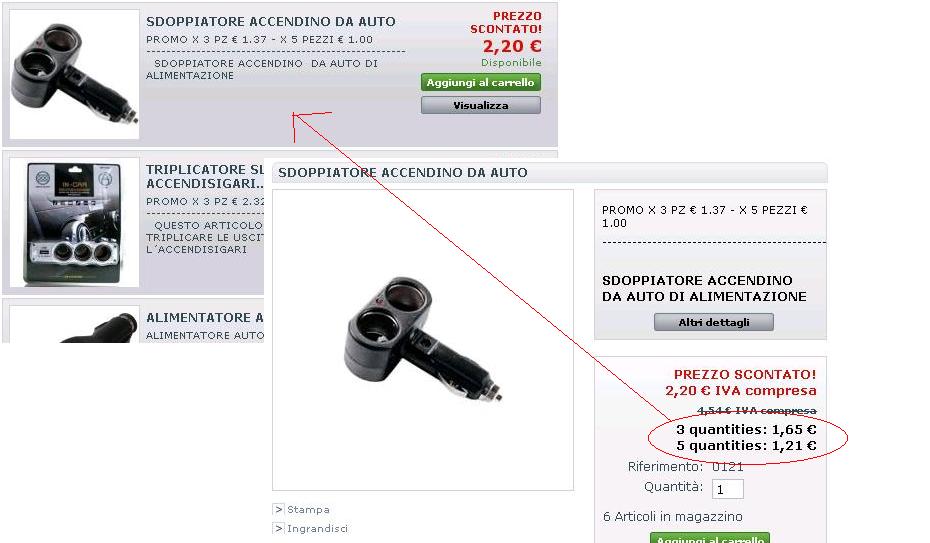This screenshot has height=543, width=930.
Task: Open the alimentatore auto thumbnail image
Action: (x=74, y=324)
